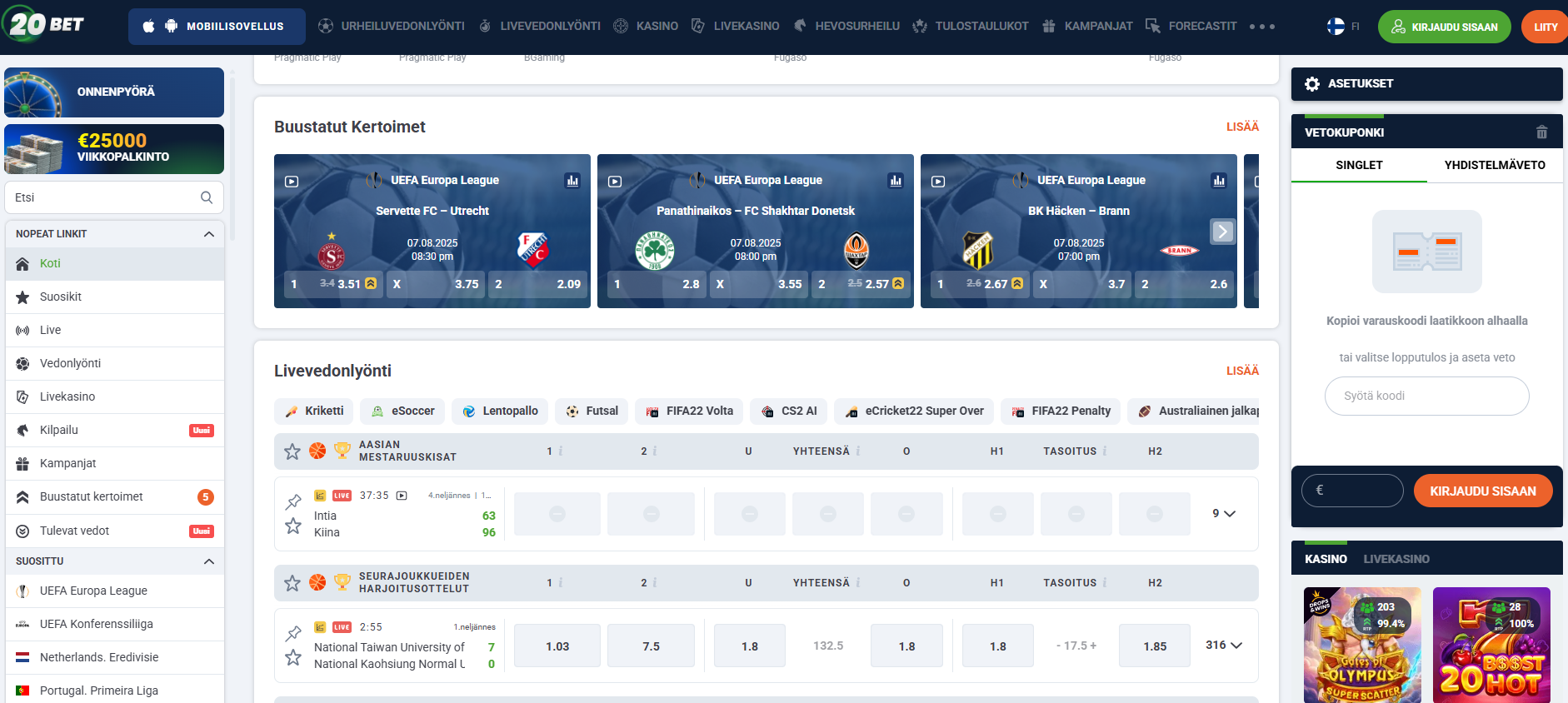Screen dimensions: 1568x703
Task: Play live stream on Servette FC – Utrecht card
Action: coord(292,181)
